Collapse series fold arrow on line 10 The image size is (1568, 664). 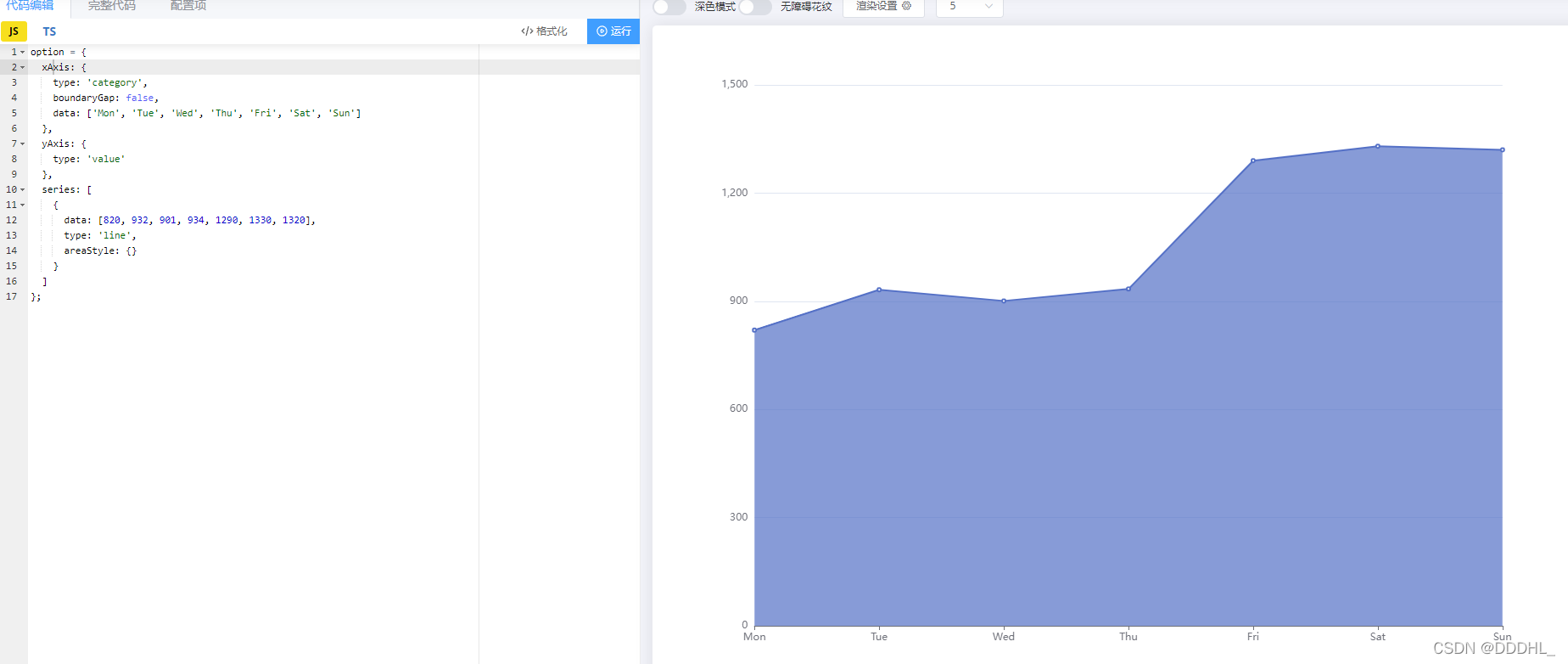23,189
